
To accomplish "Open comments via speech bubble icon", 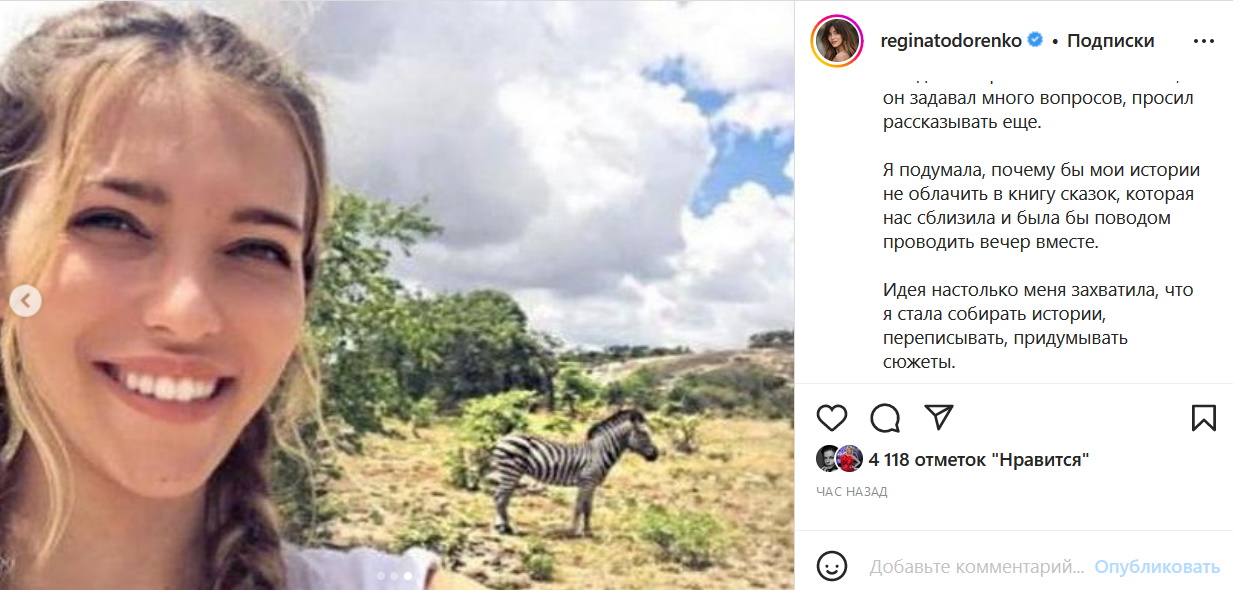I will point(885,417).
